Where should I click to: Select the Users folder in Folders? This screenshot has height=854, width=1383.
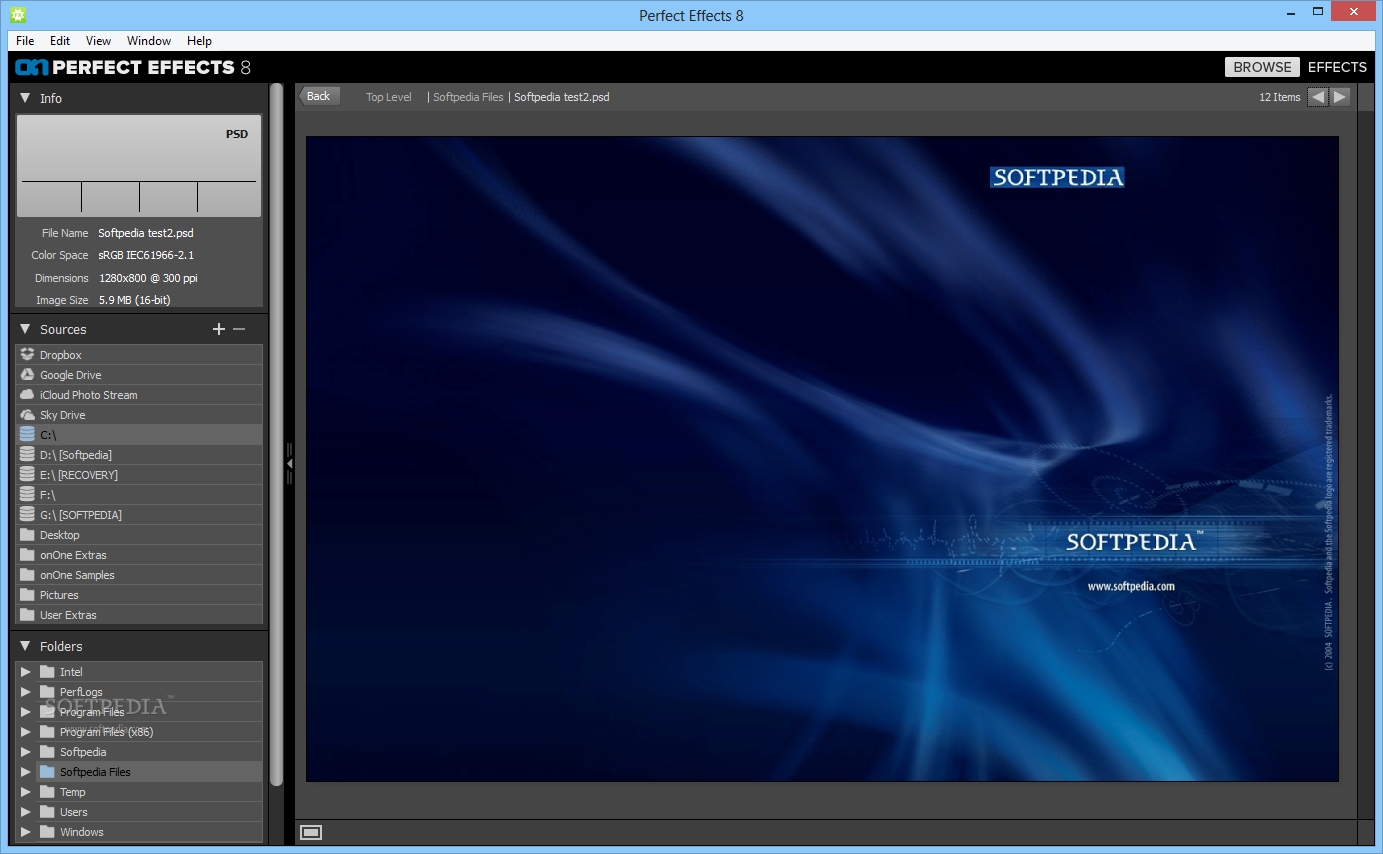(x=149, y=812)
